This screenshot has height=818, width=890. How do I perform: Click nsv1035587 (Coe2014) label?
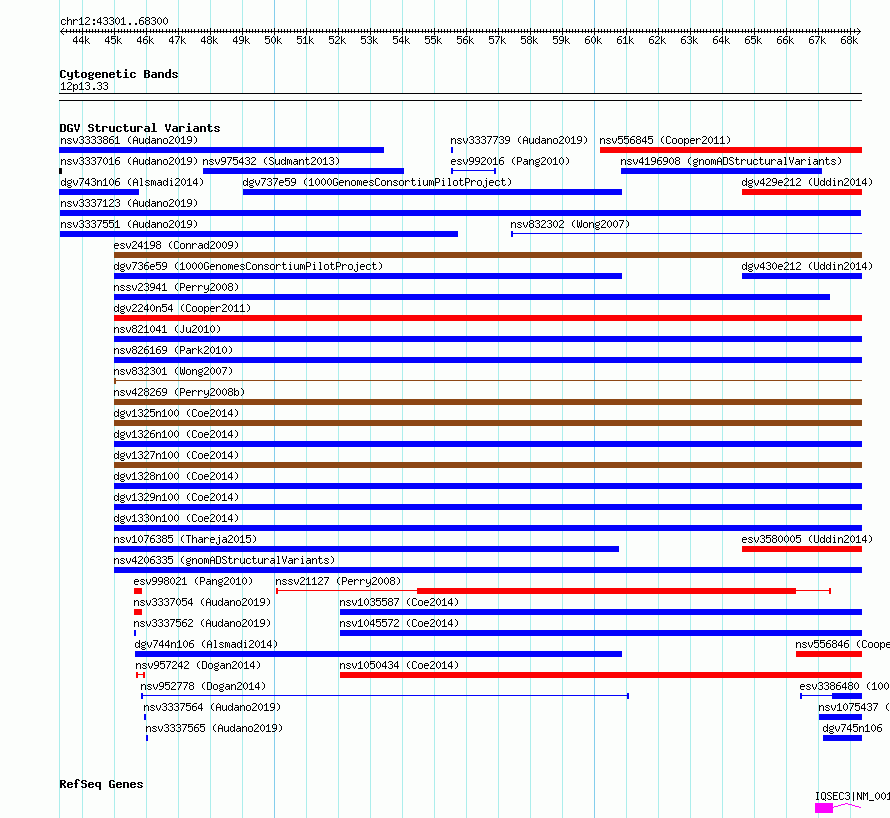pyautogui.click(x=399, y=602)
